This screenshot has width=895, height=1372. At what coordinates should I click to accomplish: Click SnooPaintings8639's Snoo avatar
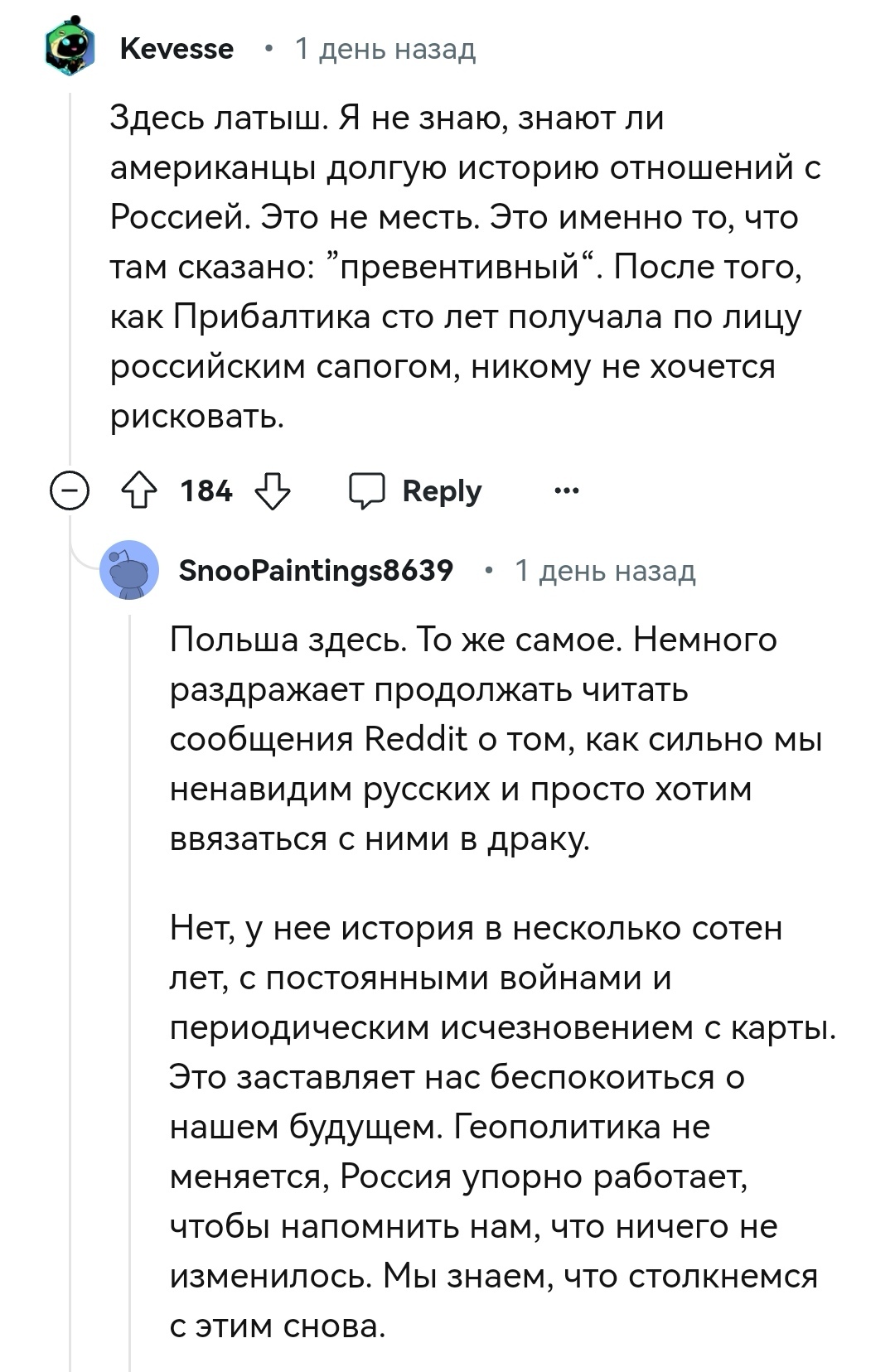click(x=129, y=570)
